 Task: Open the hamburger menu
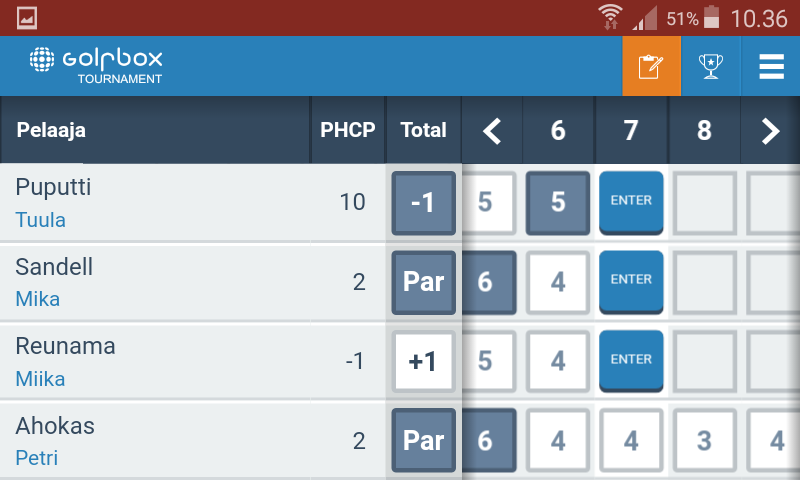coord(771,66)
